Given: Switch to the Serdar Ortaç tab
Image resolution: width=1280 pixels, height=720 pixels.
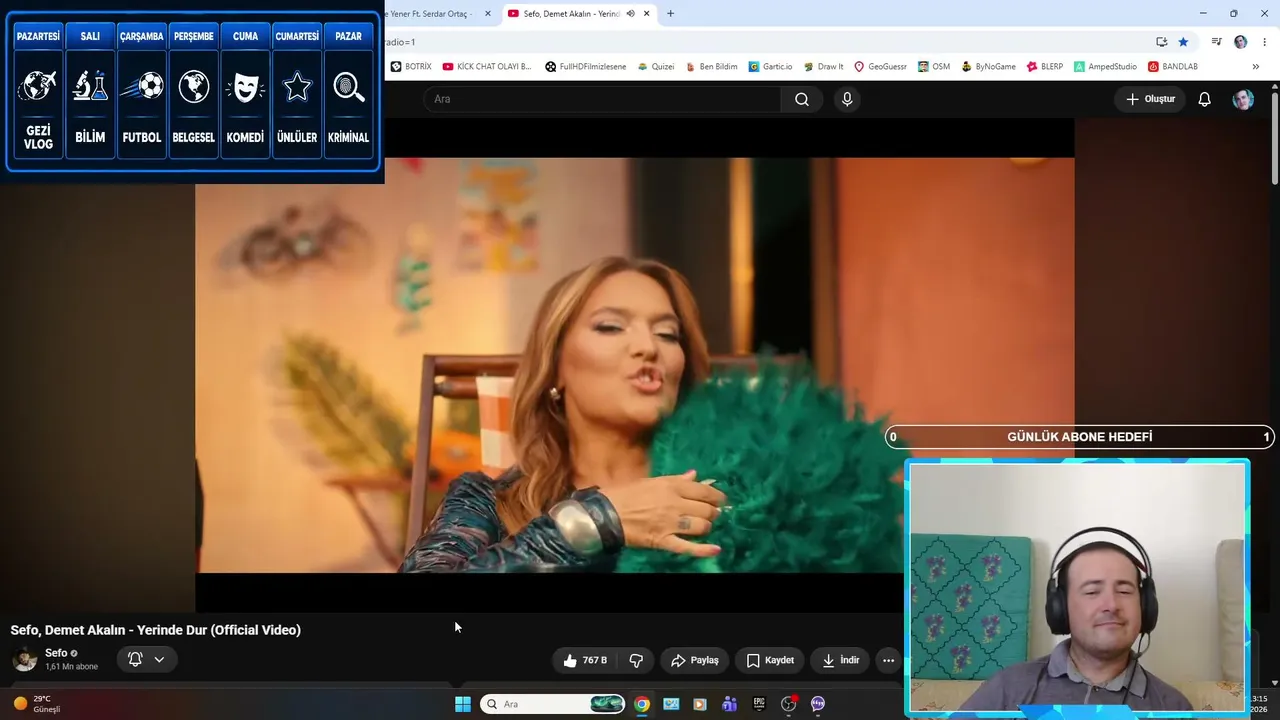Looking at the screenshot, I should pyautogui.click(x=428, y=14).
